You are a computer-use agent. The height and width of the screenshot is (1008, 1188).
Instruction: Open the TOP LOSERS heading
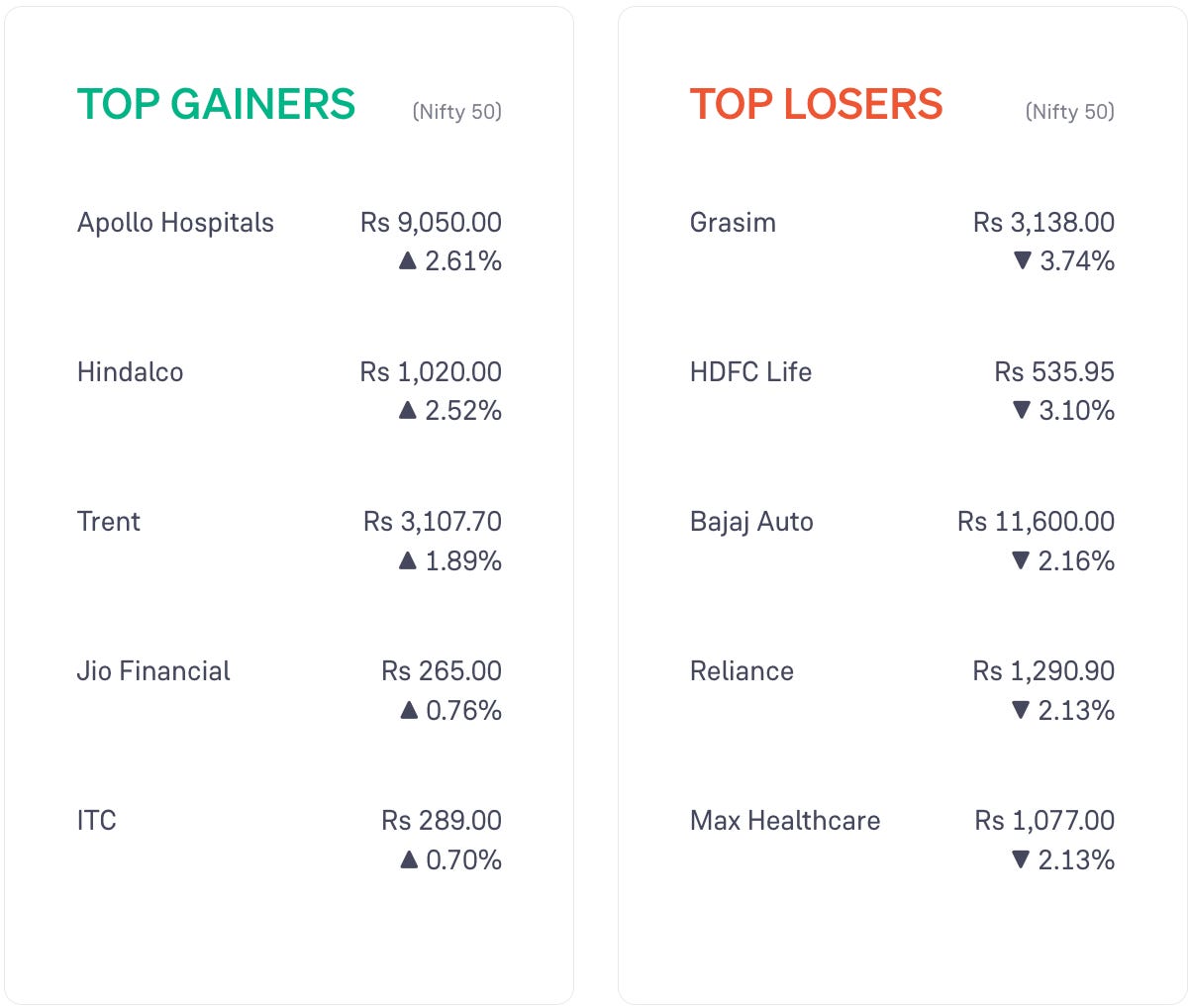pos(816,104)
